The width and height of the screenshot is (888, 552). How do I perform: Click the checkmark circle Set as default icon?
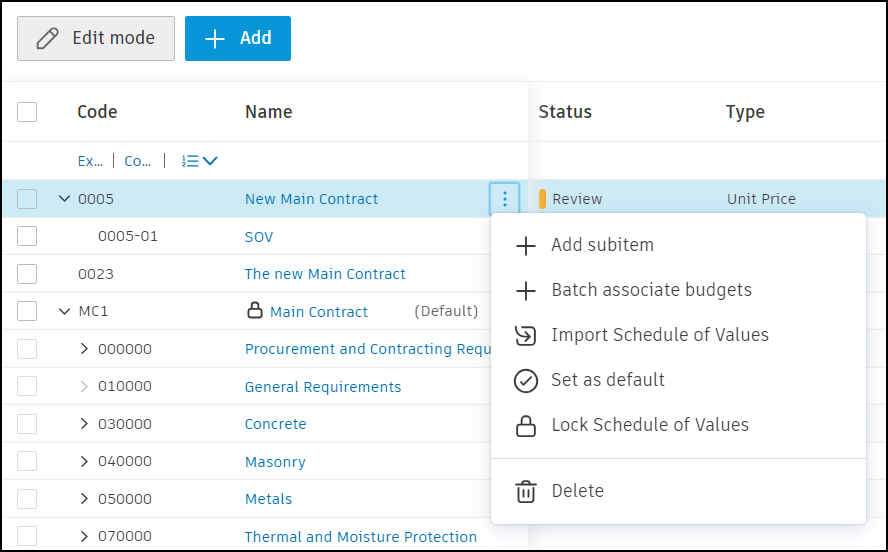point(525,380)
